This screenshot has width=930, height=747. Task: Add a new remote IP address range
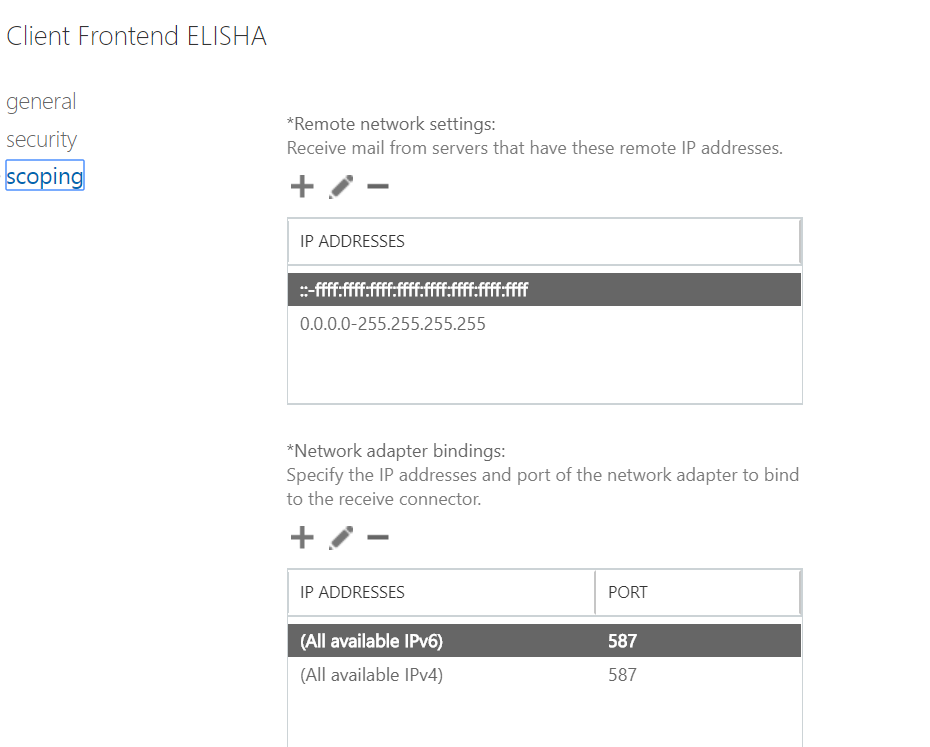click(301, 186)
